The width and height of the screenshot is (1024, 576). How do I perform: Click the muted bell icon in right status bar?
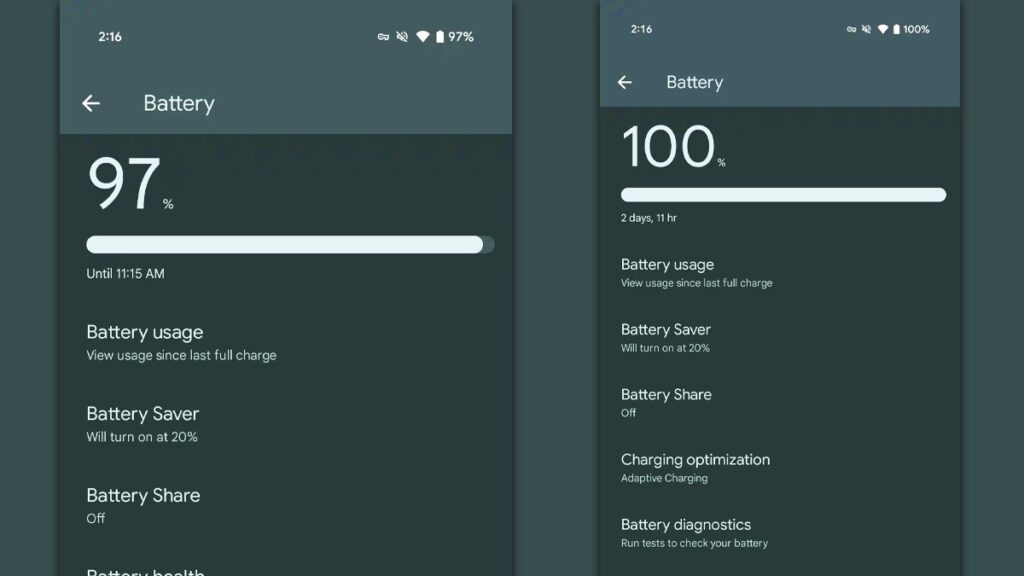point(866,29)
